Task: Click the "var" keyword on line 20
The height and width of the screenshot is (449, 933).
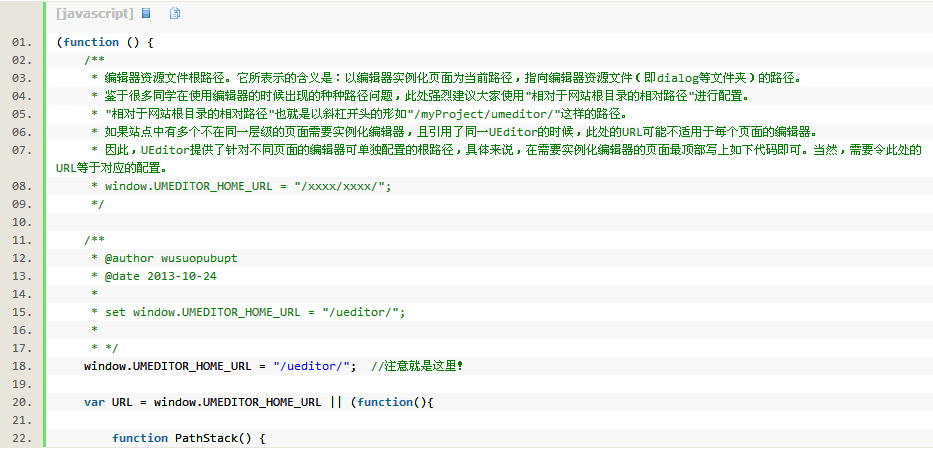Action: 94,402
